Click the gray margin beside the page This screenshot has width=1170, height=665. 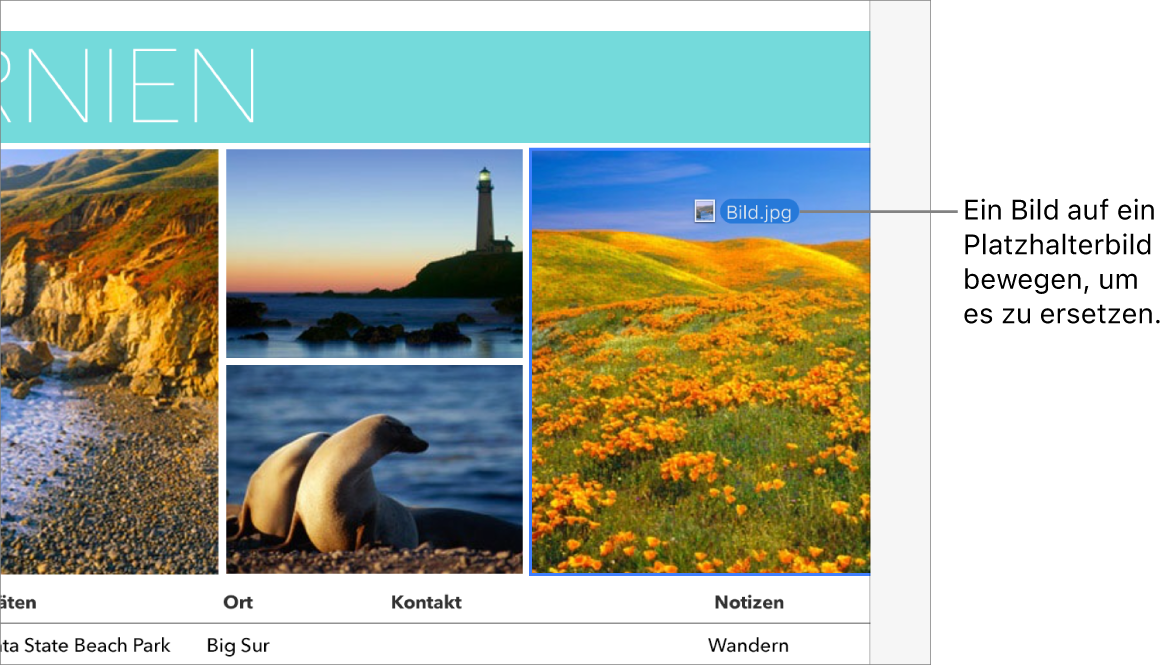pyautogui.click(x=900, y=332)
